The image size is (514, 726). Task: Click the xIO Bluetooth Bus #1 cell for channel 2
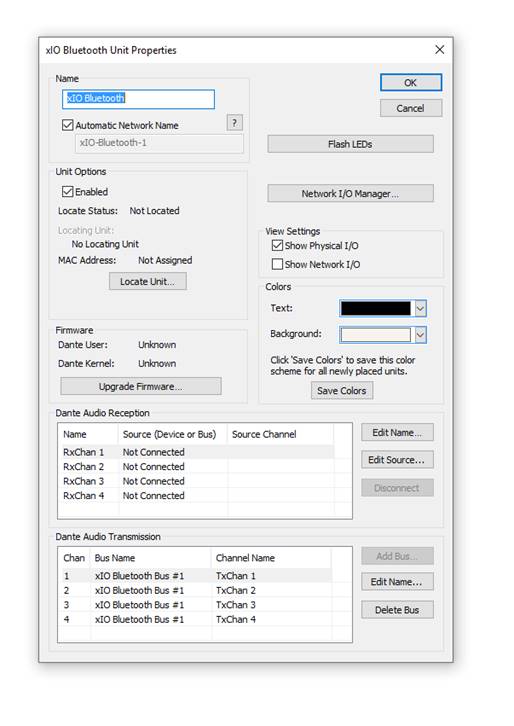point(139,590)
